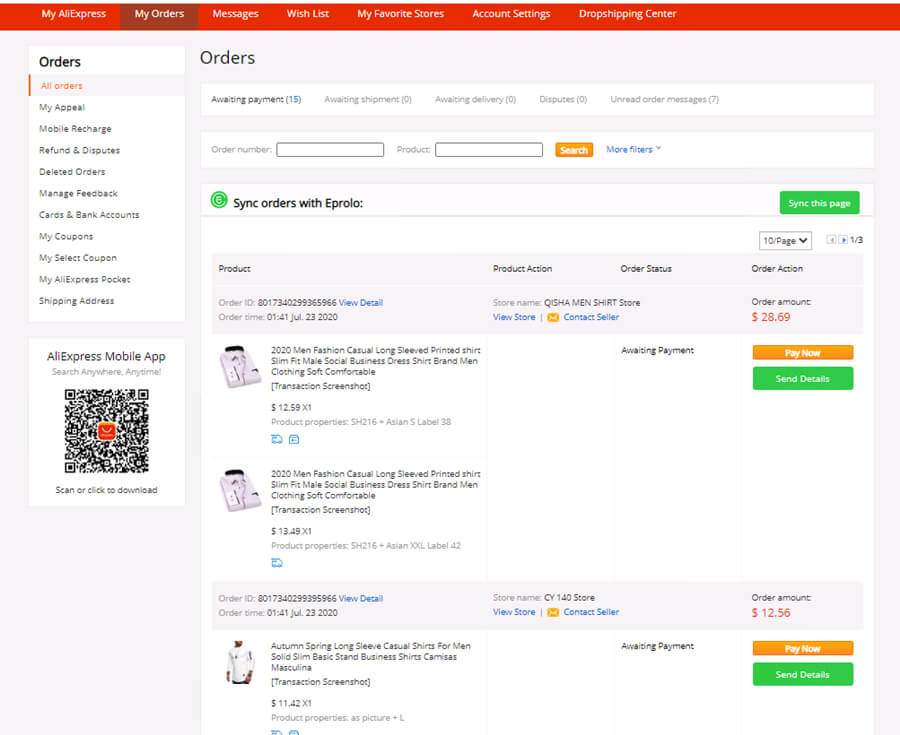
Task: Click Contact Seller for QISHA MEN SHIRT Store
Action: 591,317
